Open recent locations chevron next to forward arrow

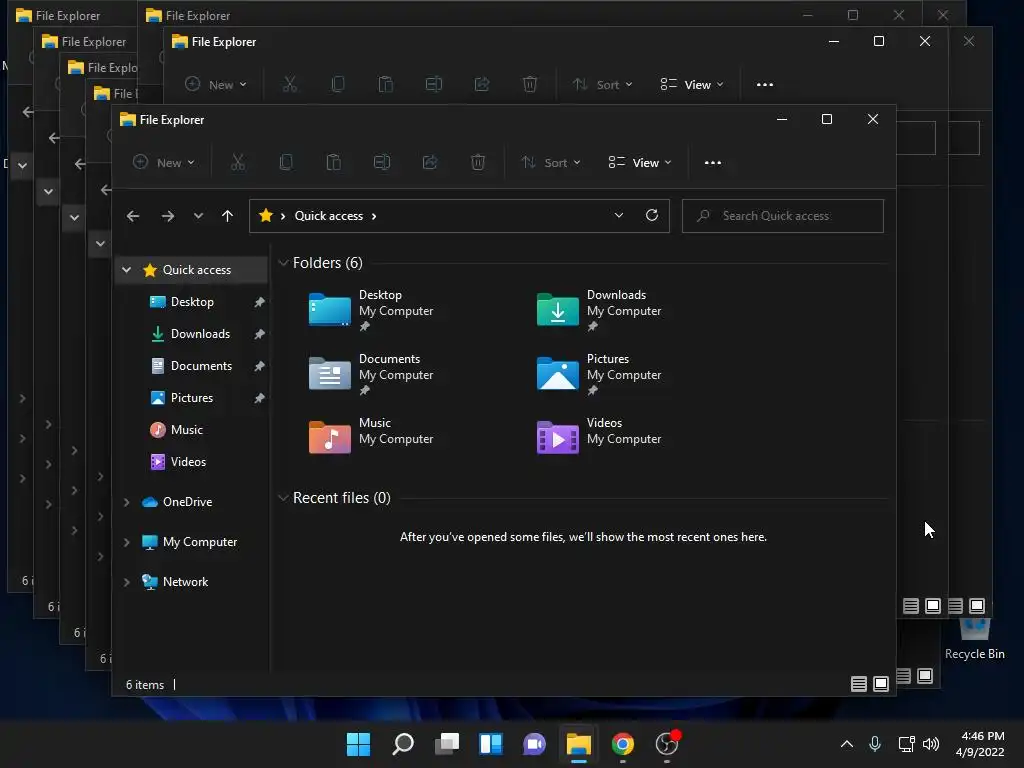pyautogui.click(x=198, y=216)
